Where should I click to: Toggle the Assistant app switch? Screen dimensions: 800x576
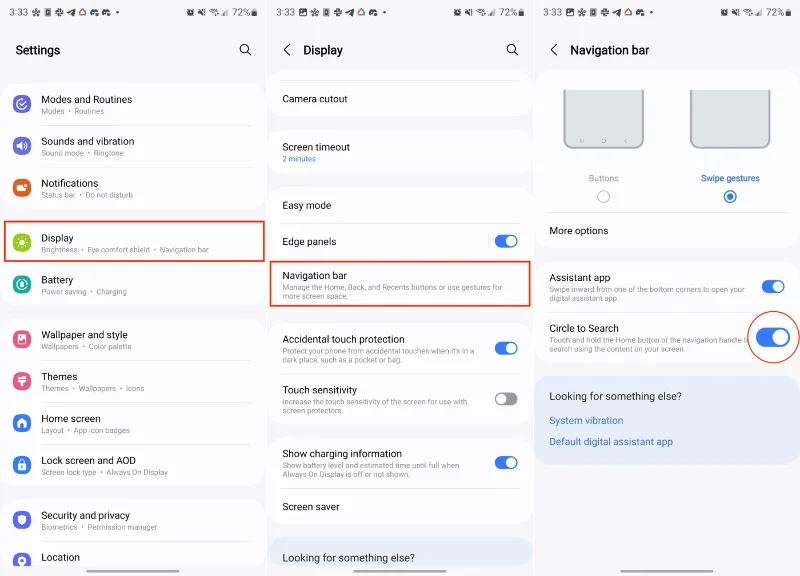pos(773,287)
